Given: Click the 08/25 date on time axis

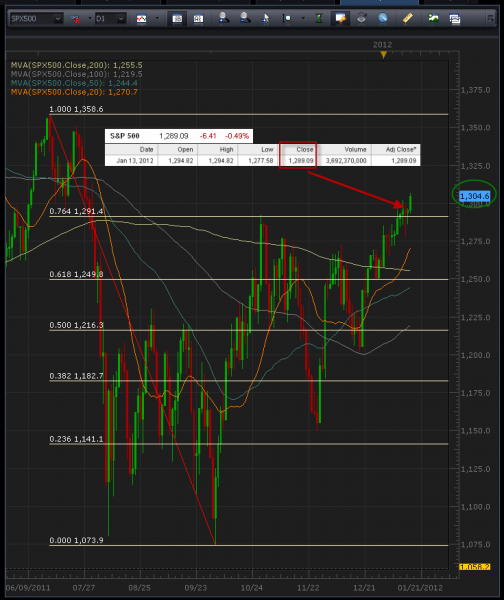Looking at the screenshot, I should pos(140,588).
